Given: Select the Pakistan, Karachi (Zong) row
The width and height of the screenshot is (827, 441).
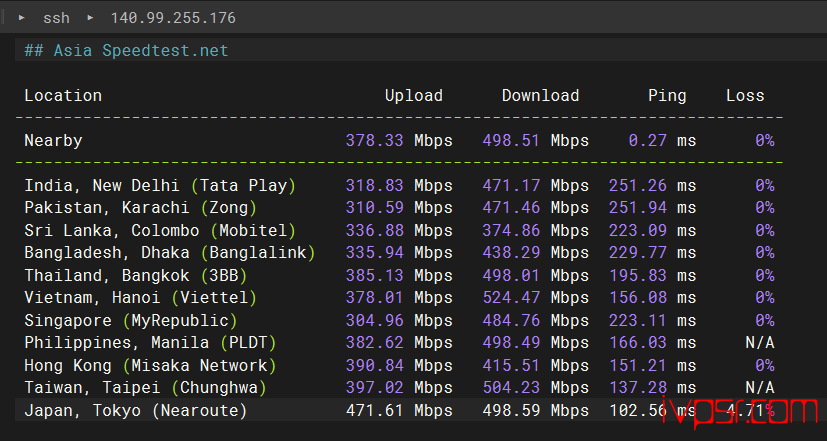Looking at the screenshot, I should click(140, 208).
